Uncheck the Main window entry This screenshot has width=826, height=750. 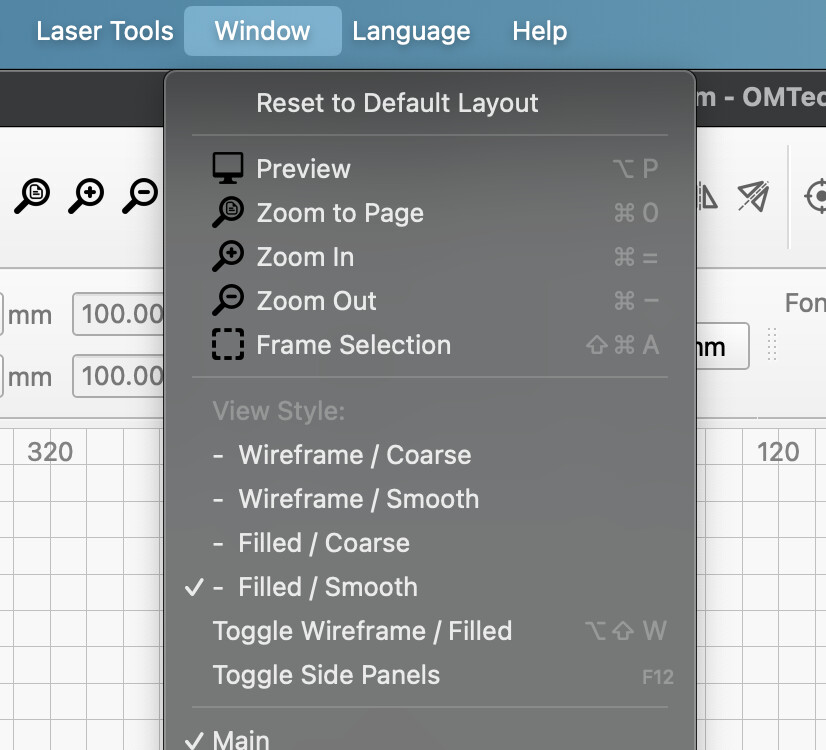[241, 740]
